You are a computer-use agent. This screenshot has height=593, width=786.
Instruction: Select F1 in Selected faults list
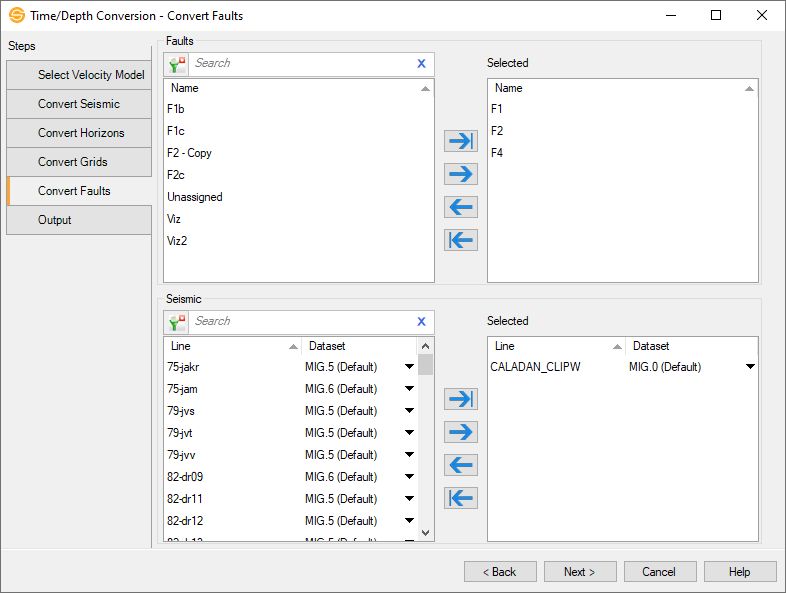(623, 109)
